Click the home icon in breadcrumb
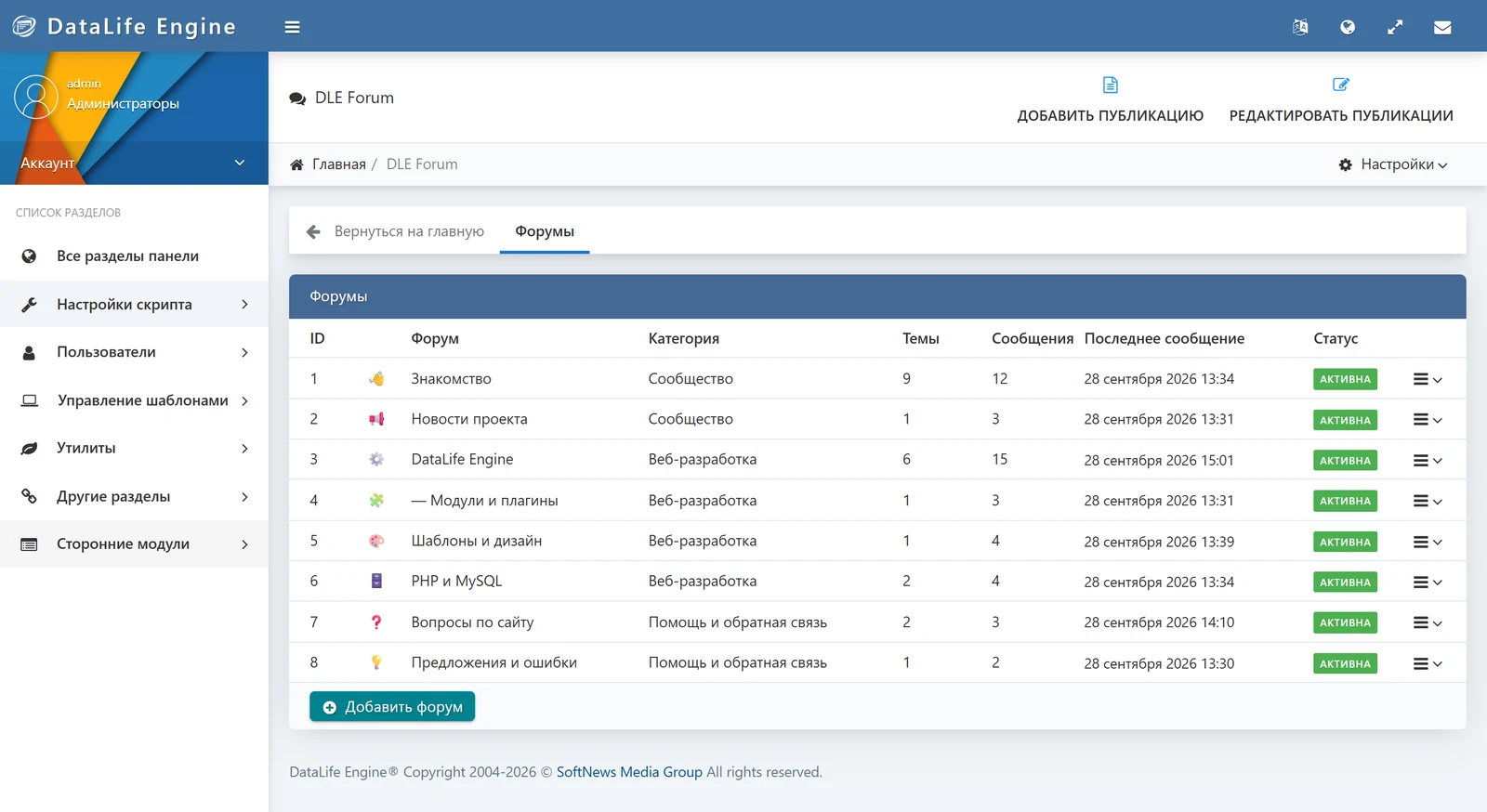 point(296,164)
